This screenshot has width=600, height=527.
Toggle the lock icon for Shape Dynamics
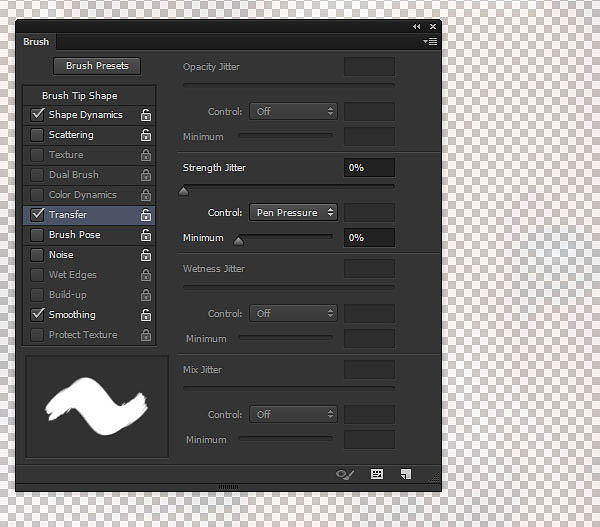click(x=146, y=115)
